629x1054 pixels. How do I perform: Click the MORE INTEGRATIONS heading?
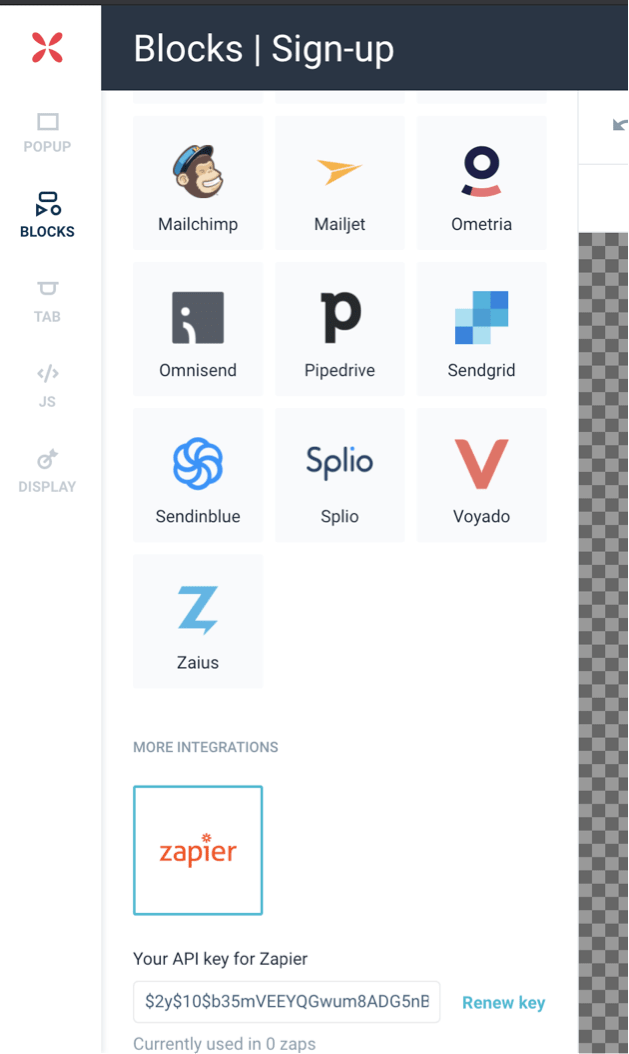pyautogui.click(x=206, y=747)
